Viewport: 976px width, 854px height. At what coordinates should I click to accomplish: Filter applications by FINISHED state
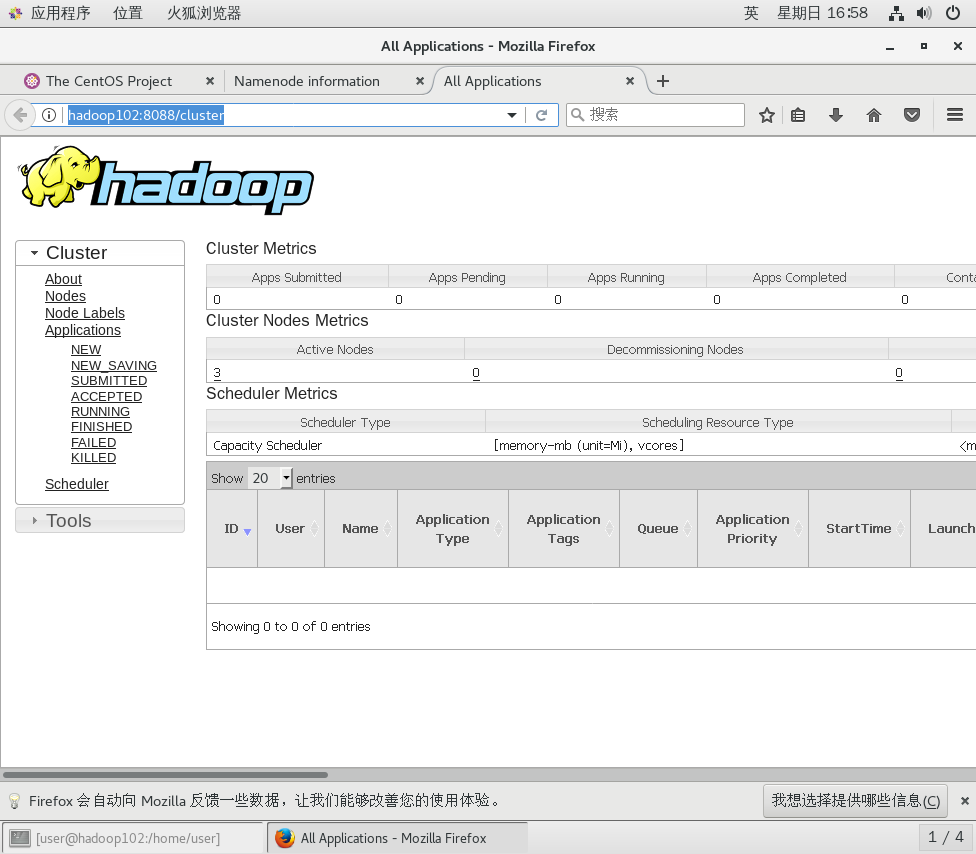(x=101, y=426)
